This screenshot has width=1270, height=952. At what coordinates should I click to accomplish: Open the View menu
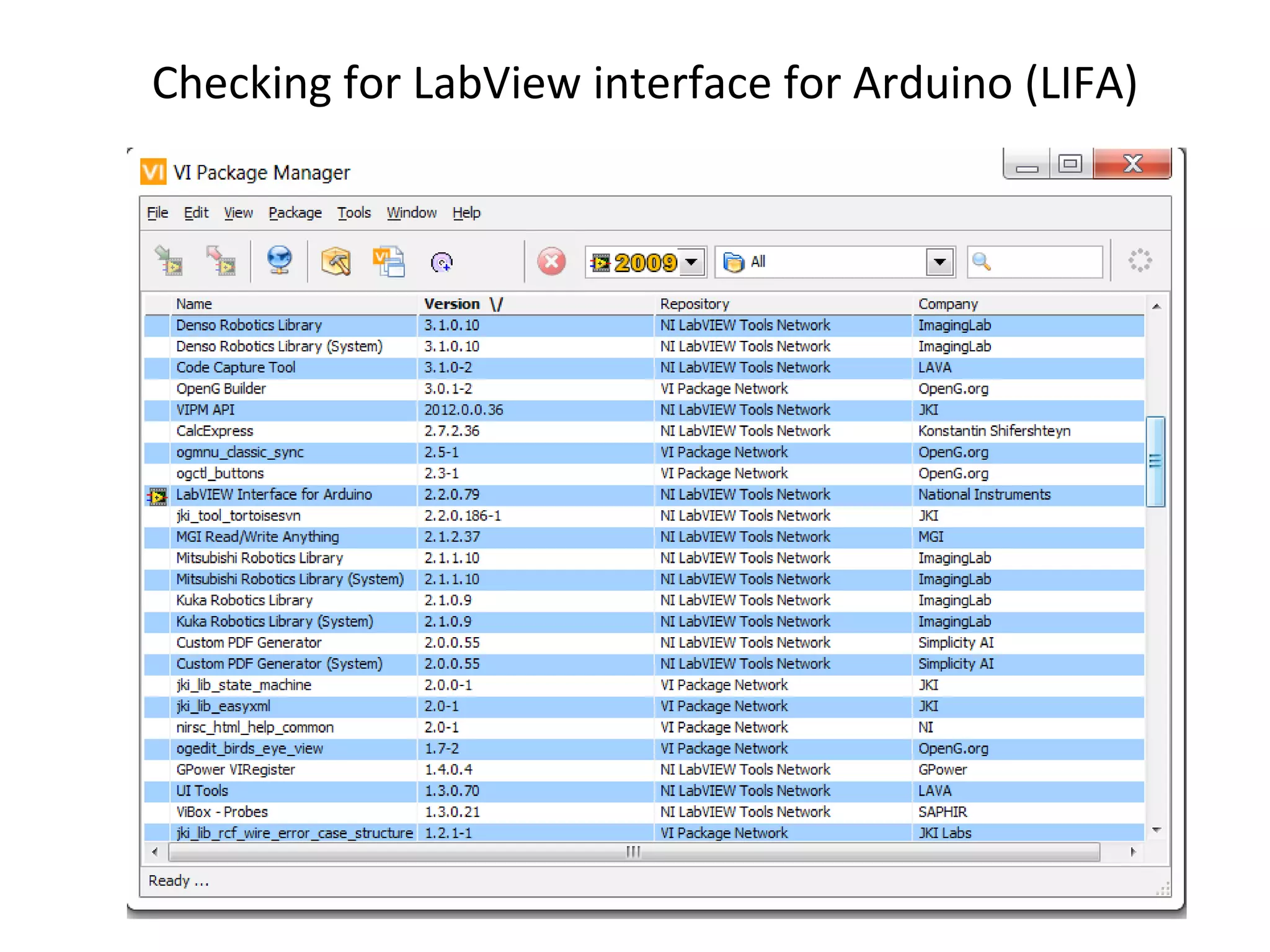pos(238,213)
